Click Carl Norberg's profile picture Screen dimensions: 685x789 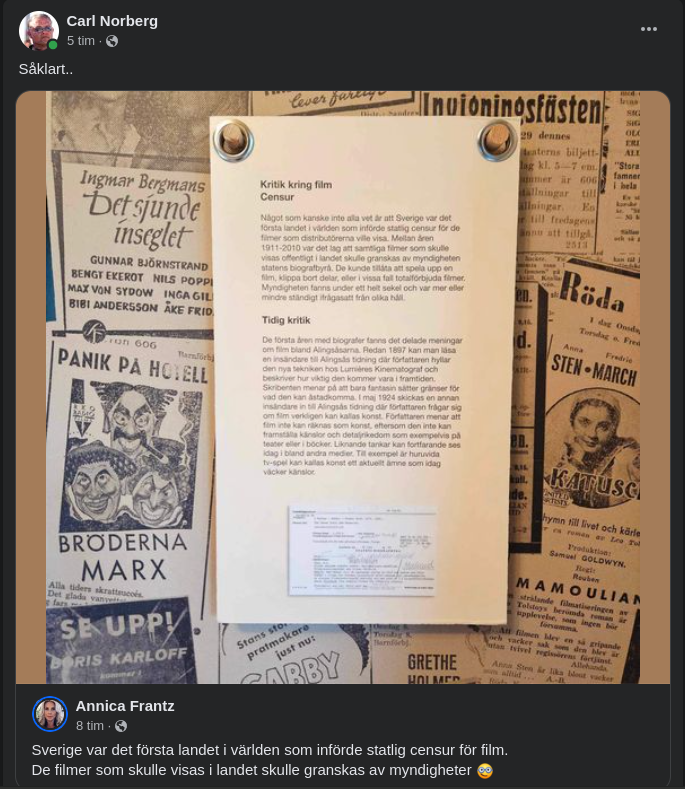coord(39,30)
